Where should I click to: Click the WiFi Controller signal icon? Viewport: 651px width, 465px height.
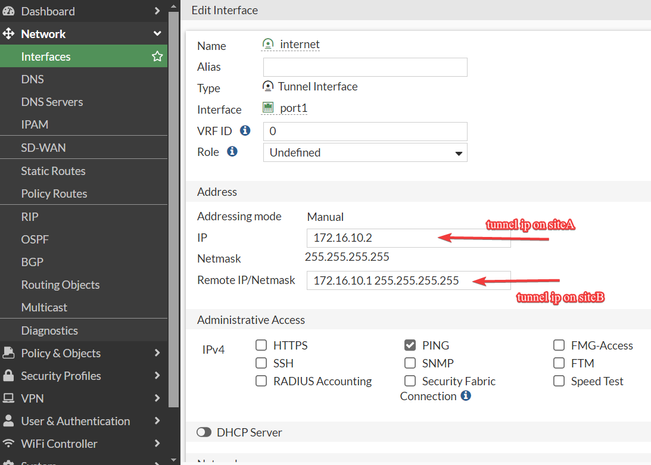tap(8, 444)
